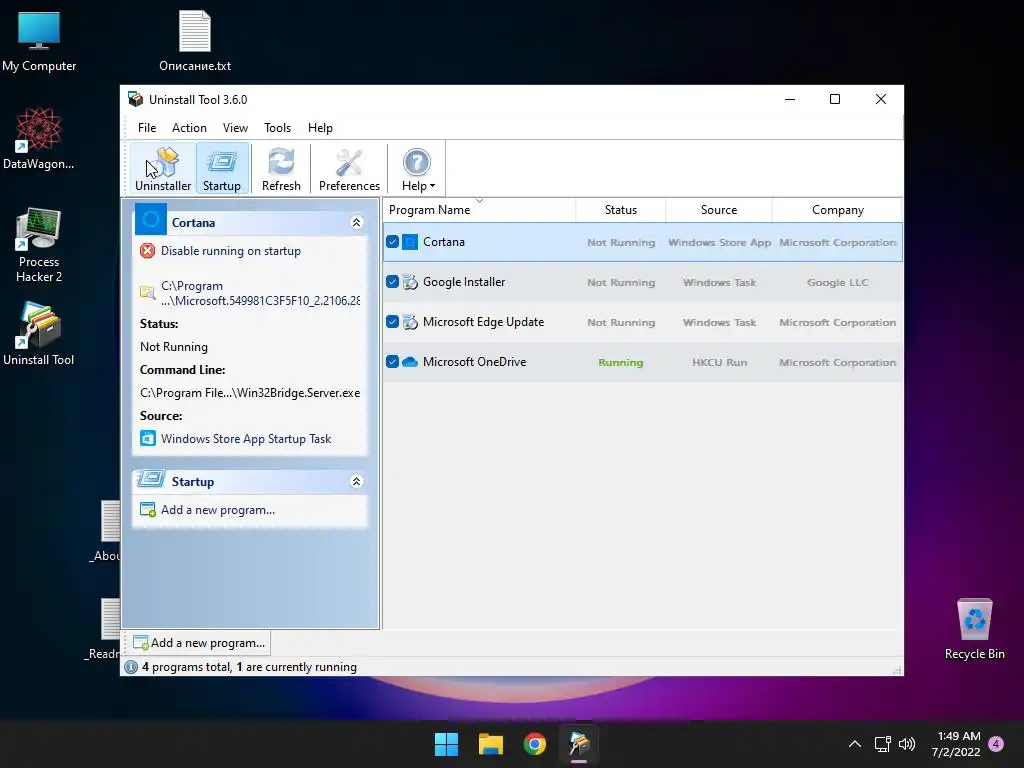Uncheck the Cortana startup checkbox
1024x768 pixels.
tap(392, 242)
